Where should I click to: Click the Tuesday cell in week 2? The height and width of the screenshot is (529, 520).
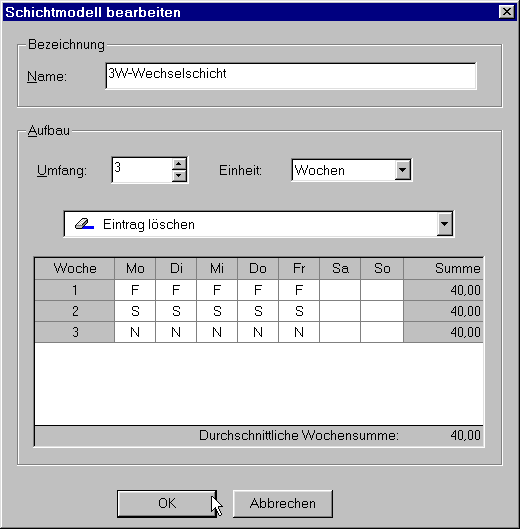coord(176,311)
